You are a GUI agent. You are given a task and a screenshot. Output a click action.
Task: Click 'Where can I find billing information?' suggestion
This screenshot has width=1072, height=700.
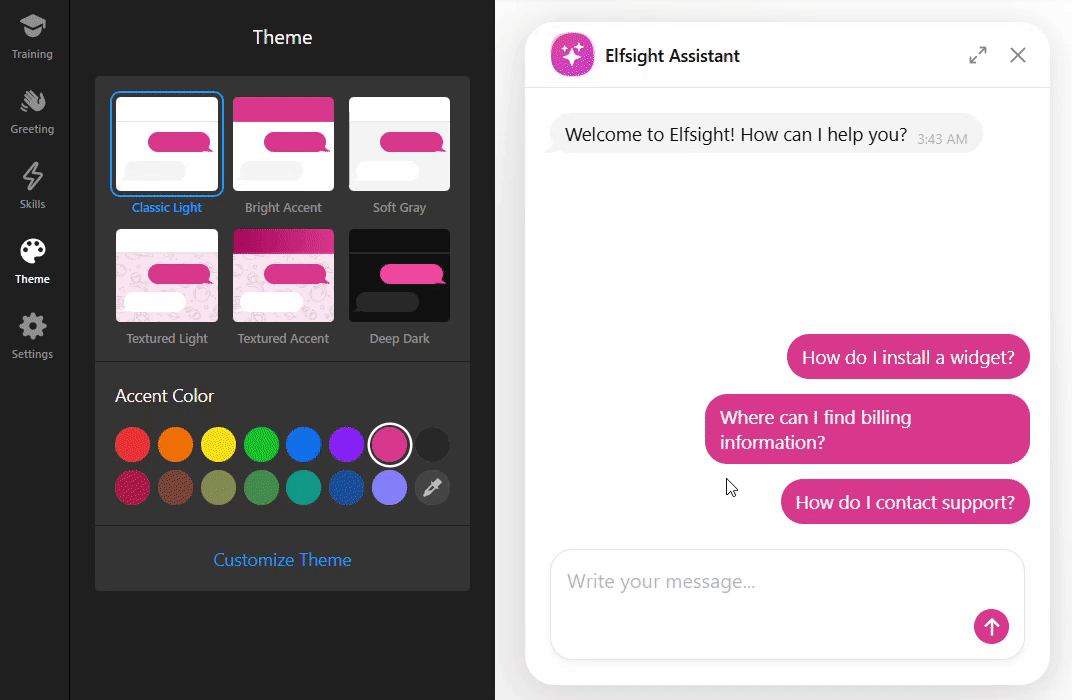coord(867,429)
